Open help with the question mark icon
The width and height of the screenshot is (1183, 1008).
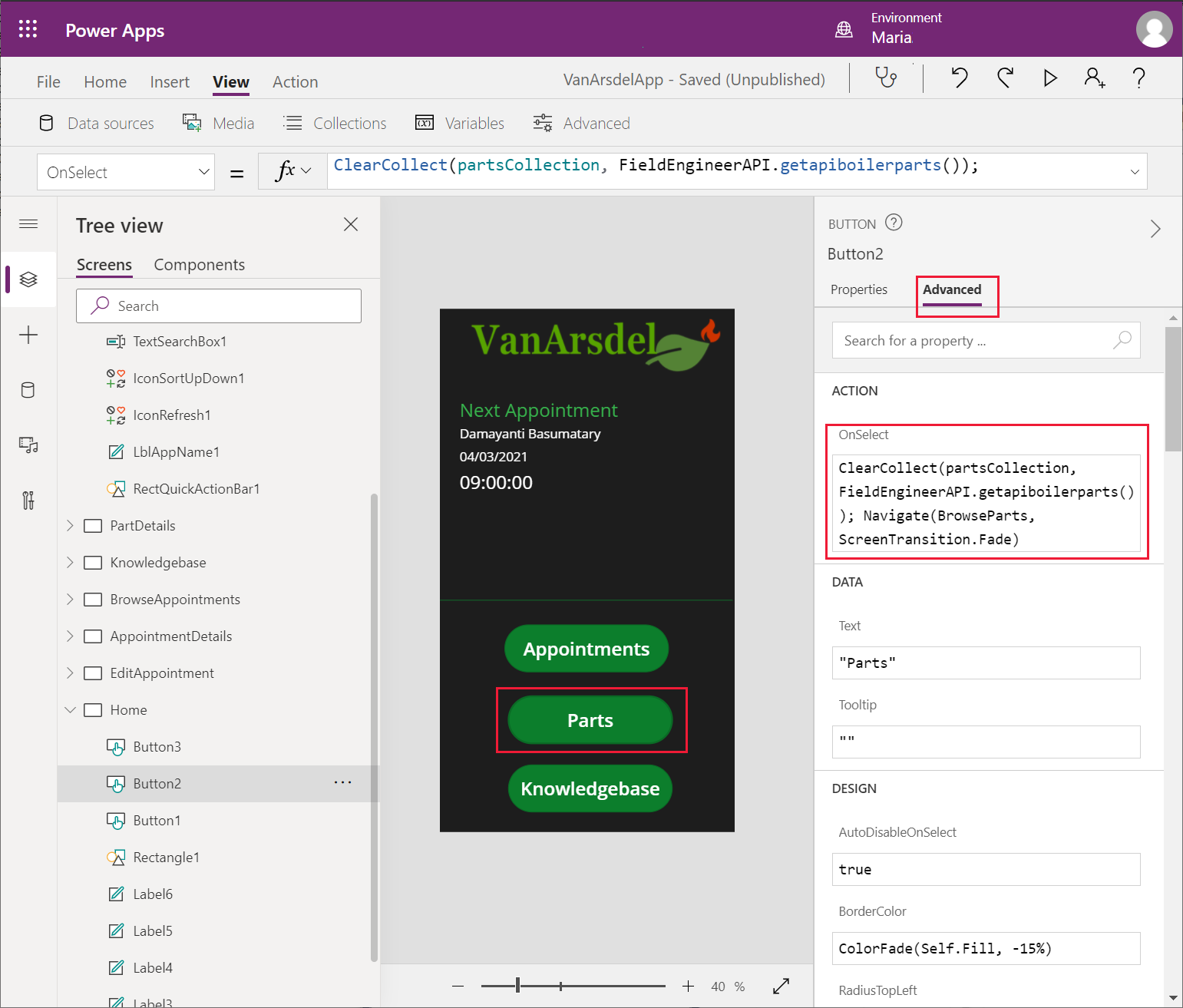[x=1139, y=78]
